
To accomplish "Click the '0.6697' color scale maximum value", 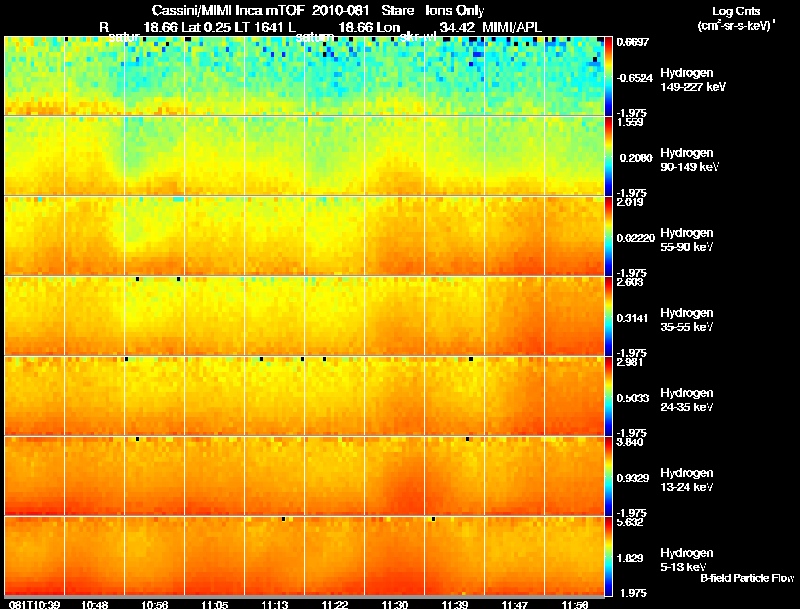I will pos(633,42).
